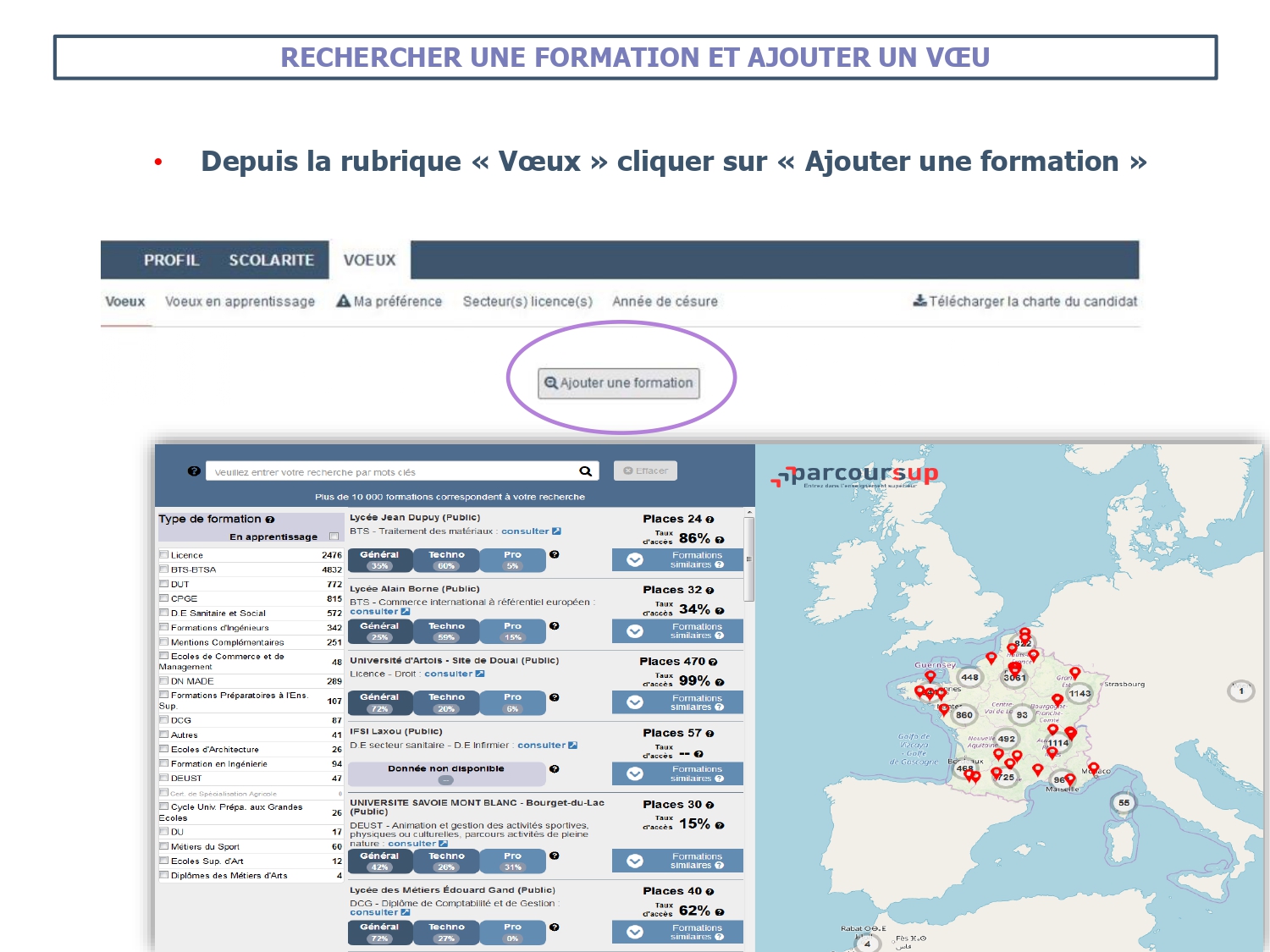The image size is (1270, 952).
Task: Click the Télécharger la charte download icon
Action: click(919, 301)
